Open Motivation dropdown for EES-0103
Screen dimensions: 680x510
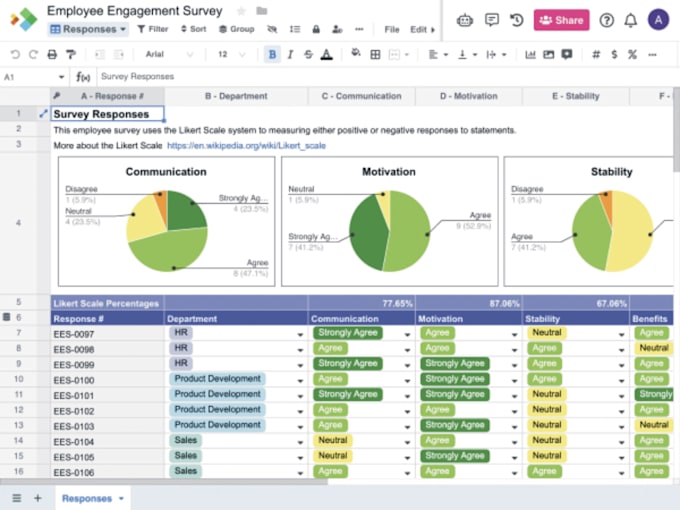pyautogui.click(x=514, y=427)
